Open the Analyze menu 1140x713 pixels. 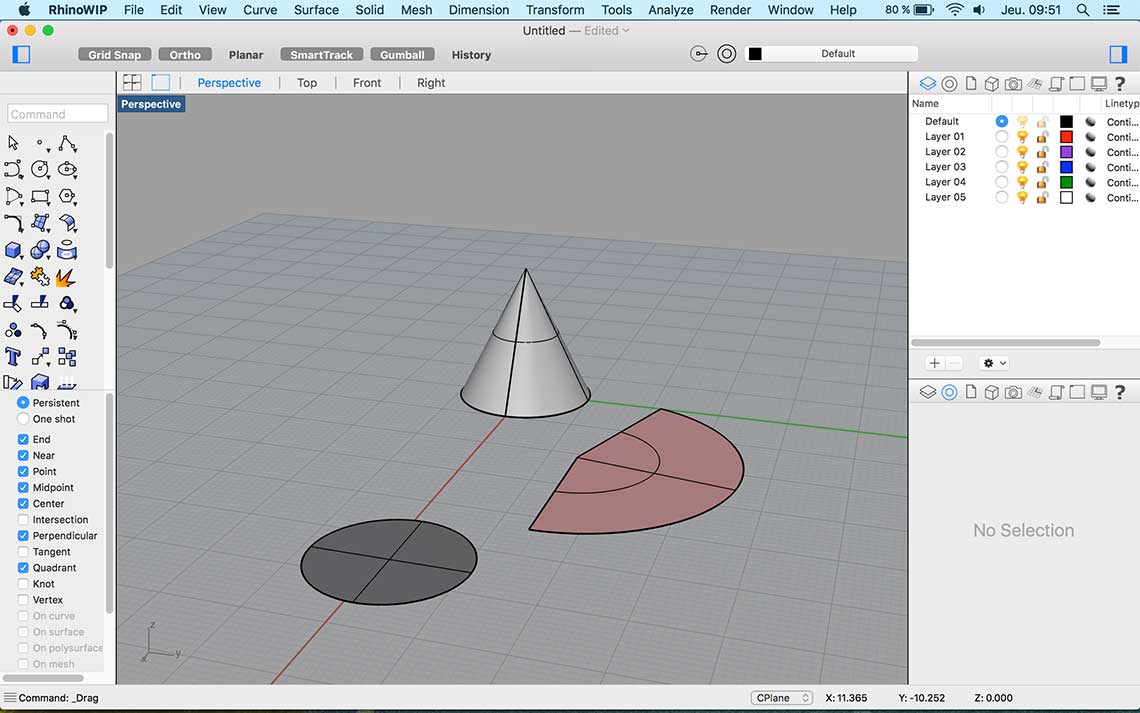[670, 10]
